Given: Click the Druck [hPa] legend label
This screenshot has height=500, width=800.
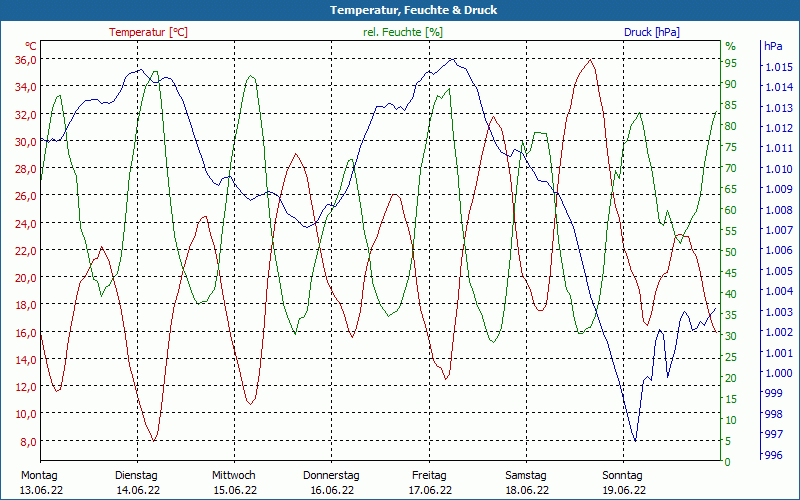Looking at the screenshot, I should coord(652,32).
